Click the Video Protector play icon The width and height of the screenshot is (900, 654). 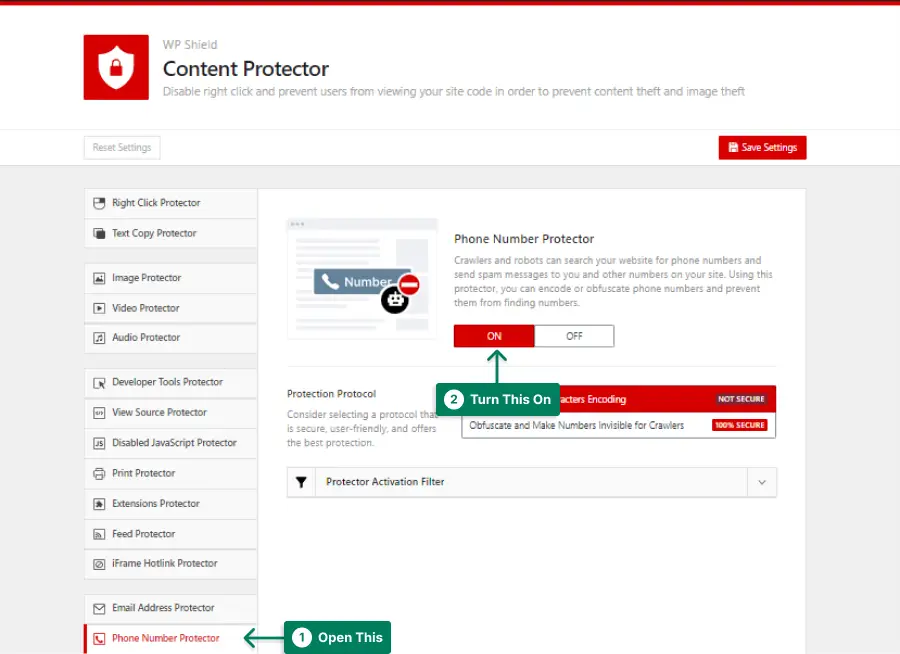[99, 308]
